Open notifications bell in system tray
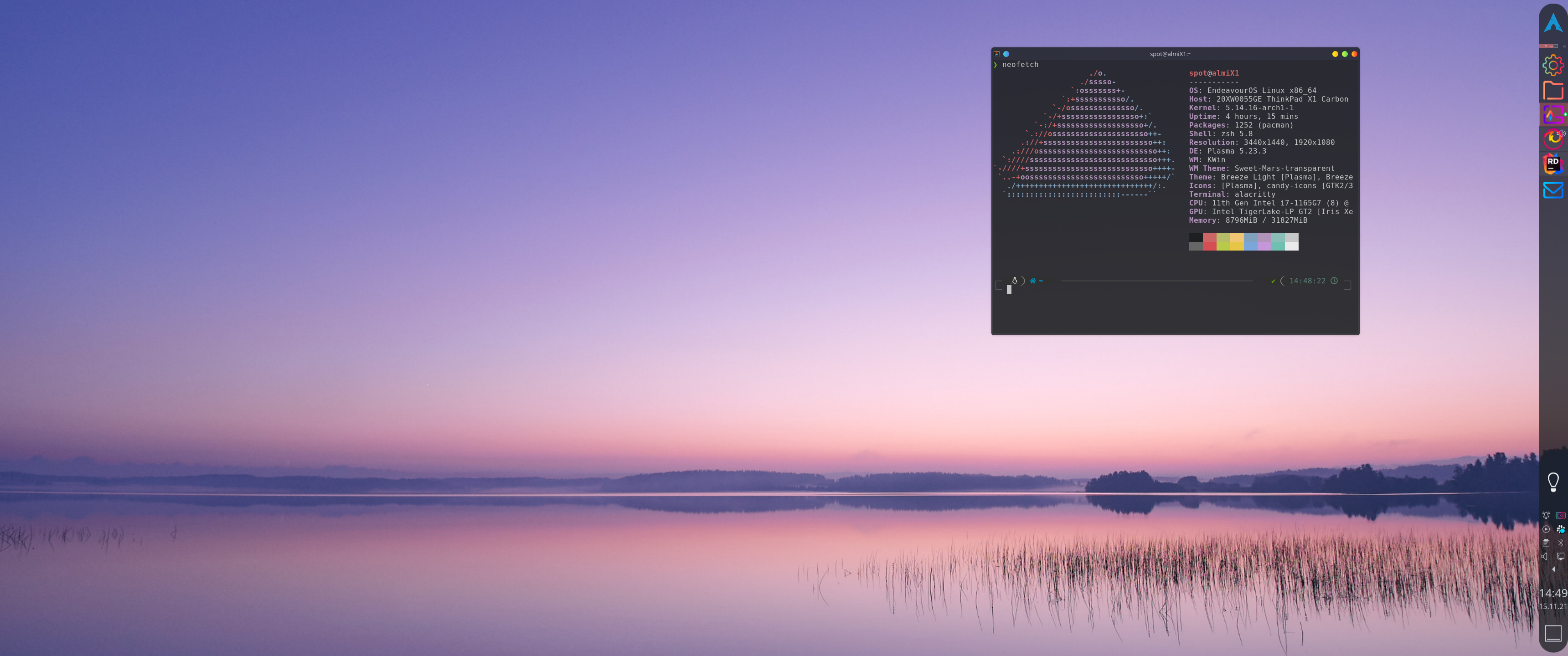 pyautogui.click(x=1546, y=515)
